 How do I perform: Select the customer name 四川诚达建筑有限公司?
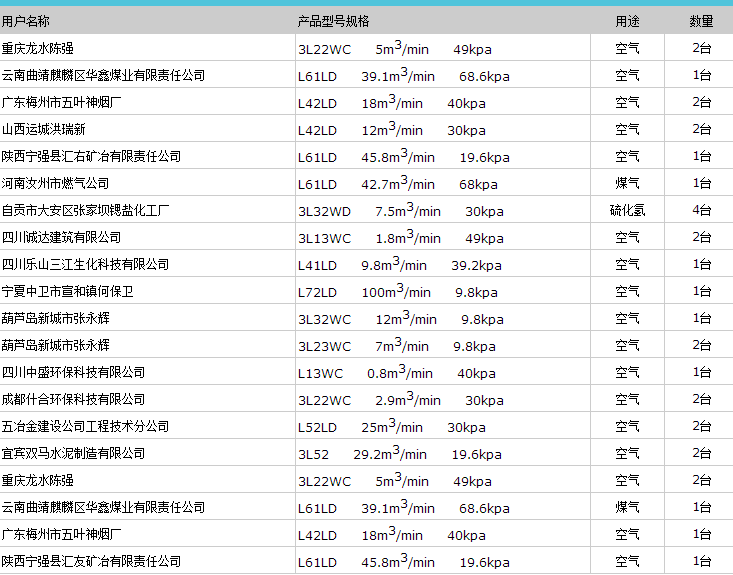61,237
